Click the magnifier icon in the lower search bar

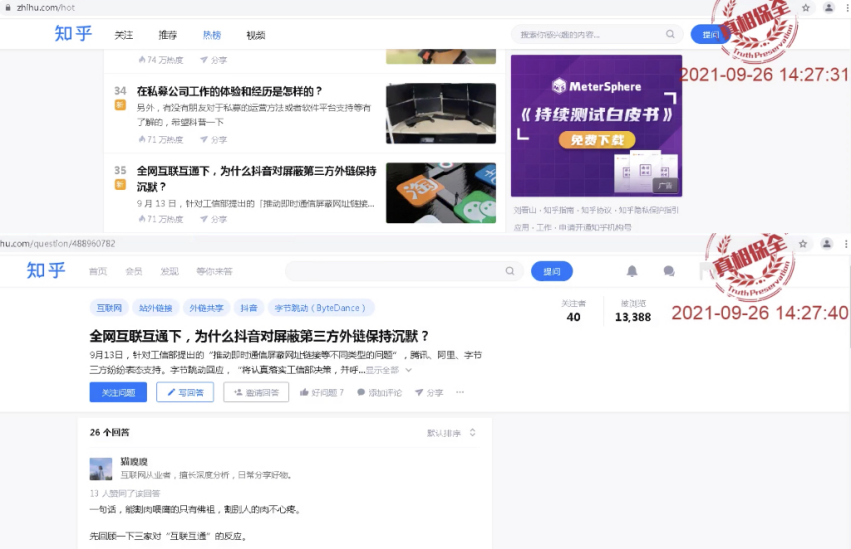pyautogui.click(x=510, y=271)
